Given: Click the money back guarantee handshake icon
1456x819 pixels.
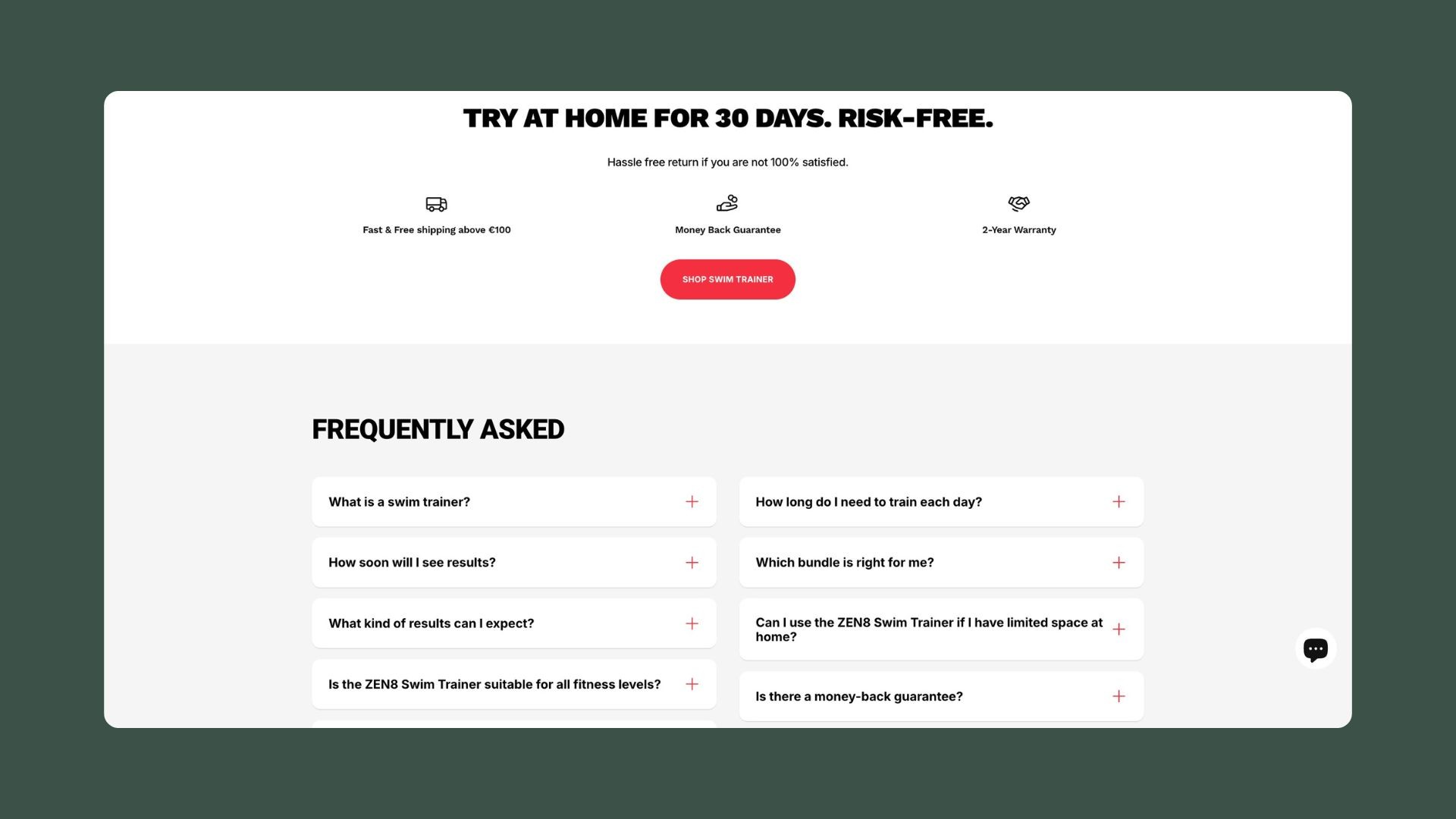Looking at the screenshot, I should tap(727, 203).
